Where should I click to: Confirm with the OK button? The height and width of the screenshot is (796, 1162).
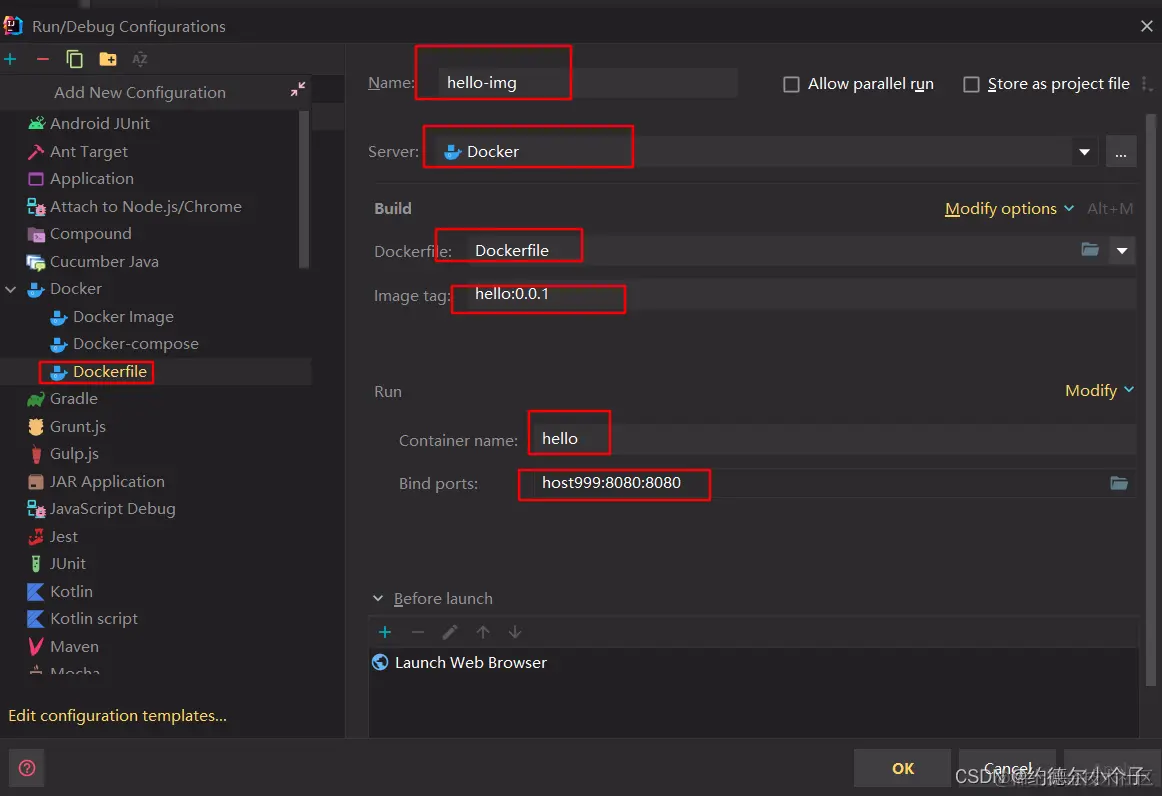point(902,769)
